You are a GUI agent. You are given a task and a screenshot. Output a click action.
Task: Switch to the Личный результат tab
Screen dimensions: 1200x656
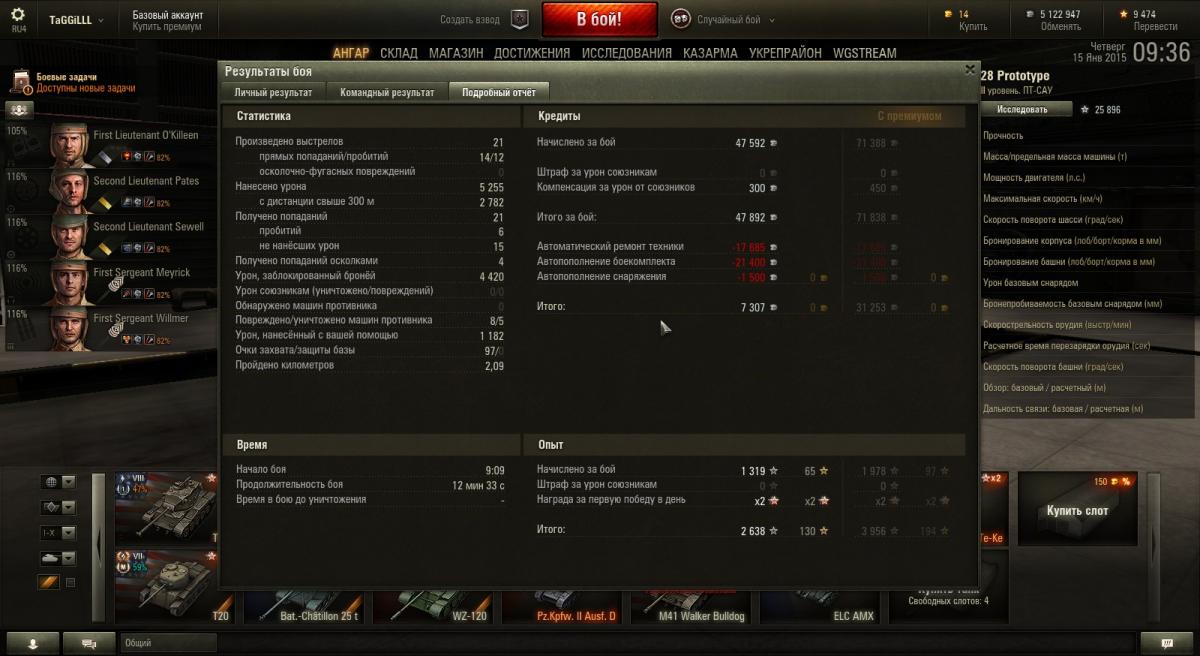point(274,93)
